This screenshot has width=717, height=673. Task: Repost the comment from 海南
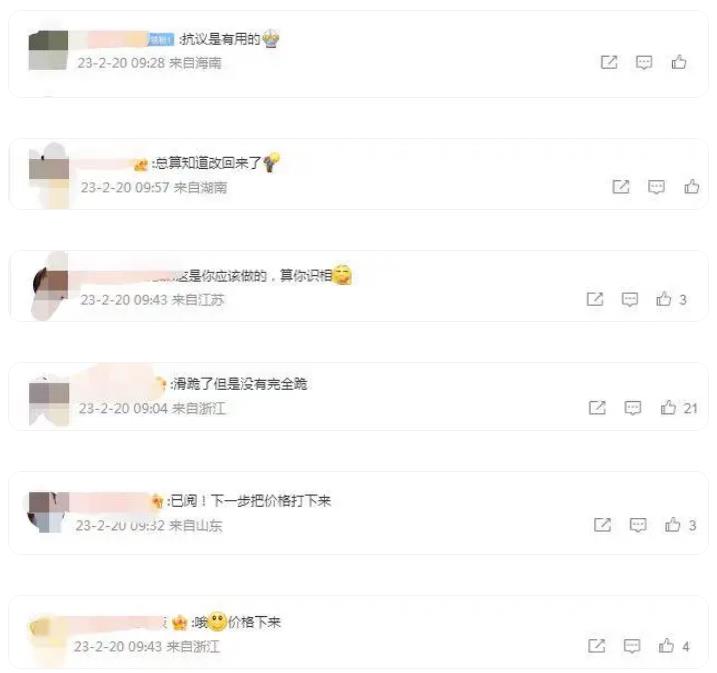[x=609, y=62]
